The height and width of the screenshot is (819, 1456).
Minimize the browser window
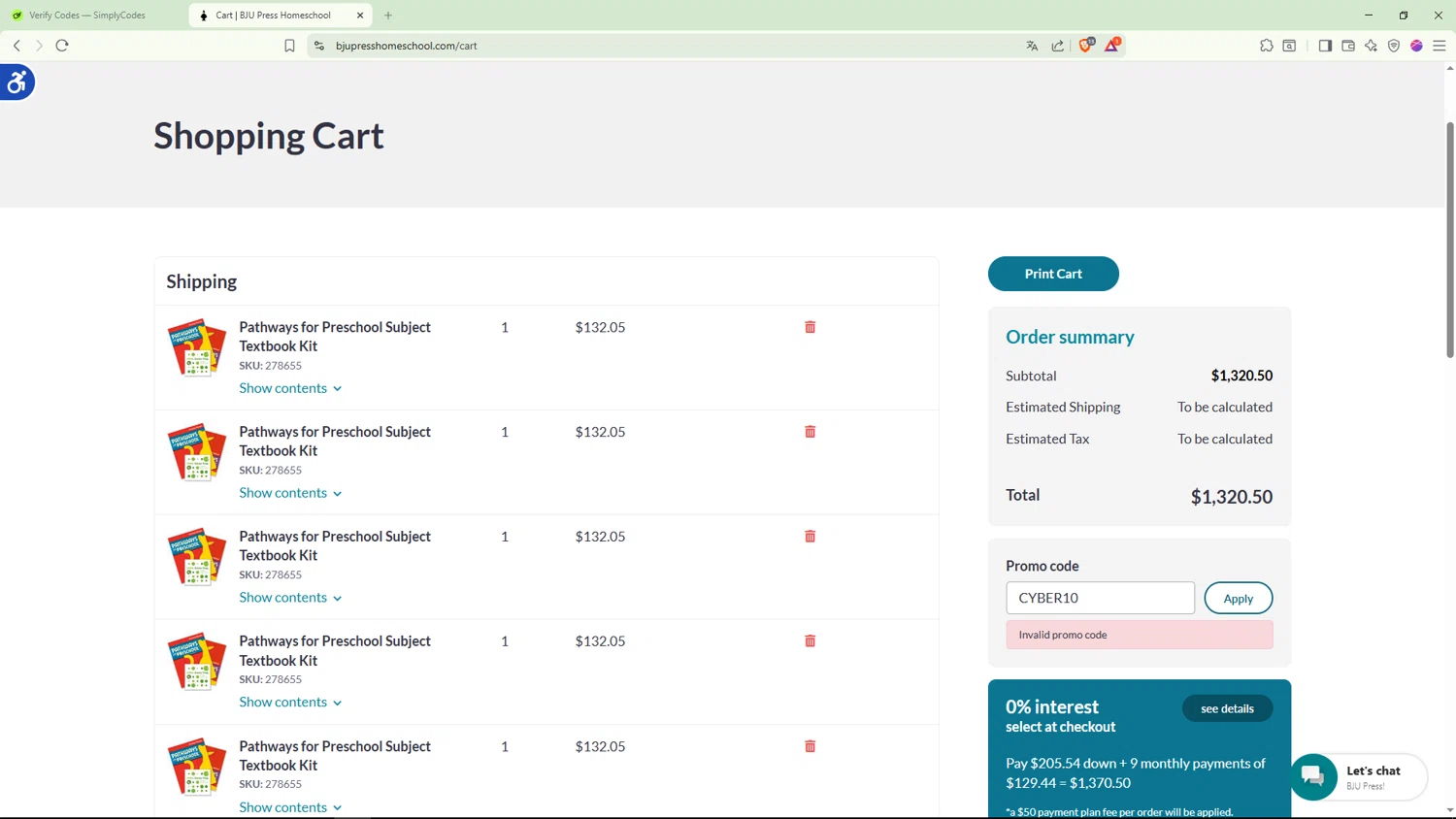pos(1369,16)
